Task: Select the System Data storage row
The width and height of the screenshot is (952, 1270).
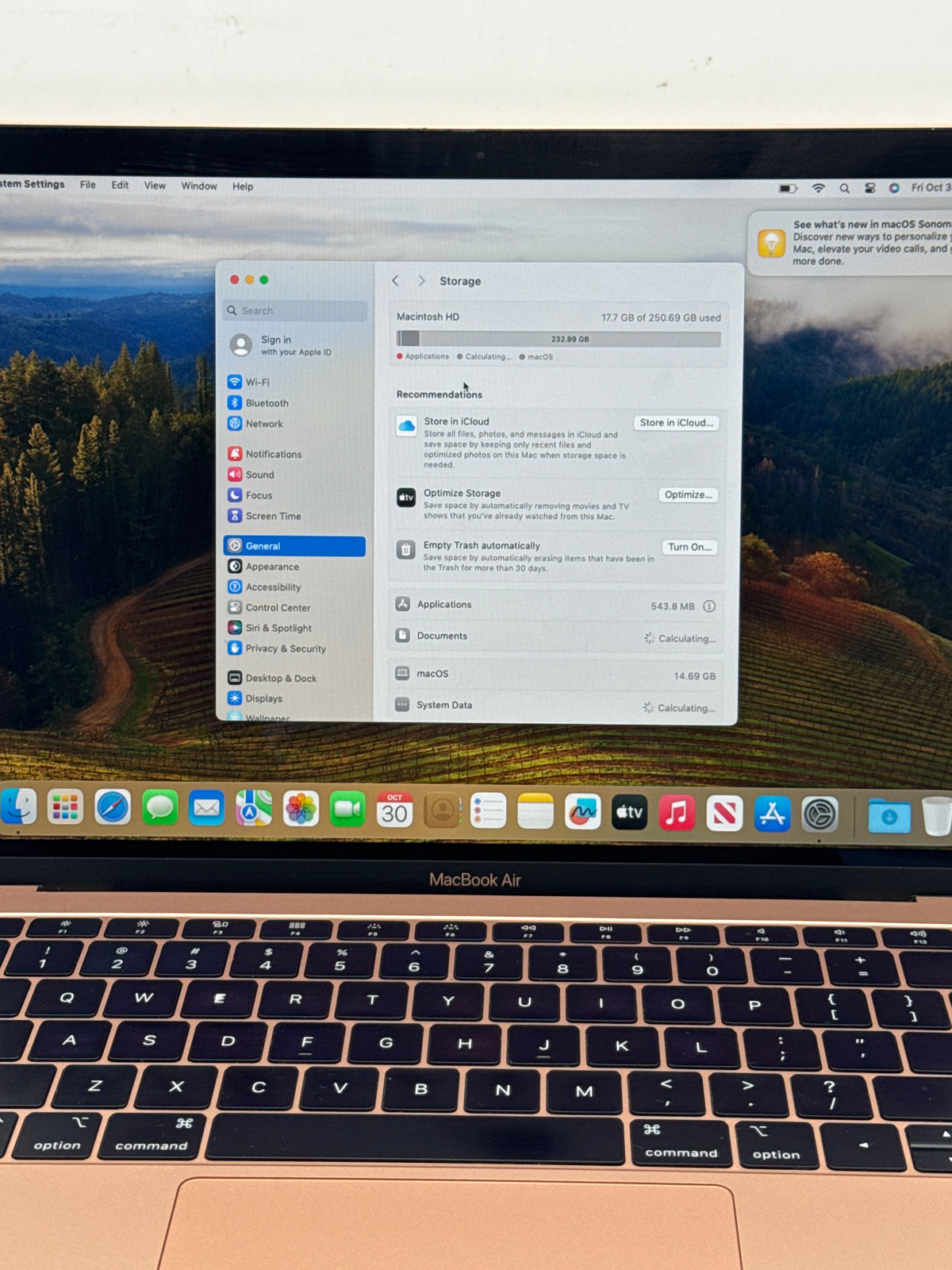Action: pos(556,706)
